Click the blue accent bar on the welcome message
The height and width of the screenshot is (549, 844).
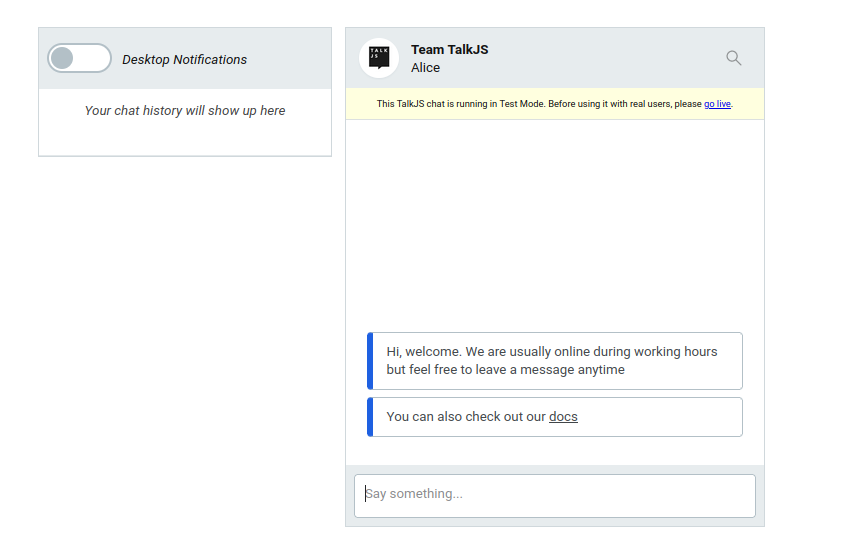pyautogui.click(x=370, y=361)
